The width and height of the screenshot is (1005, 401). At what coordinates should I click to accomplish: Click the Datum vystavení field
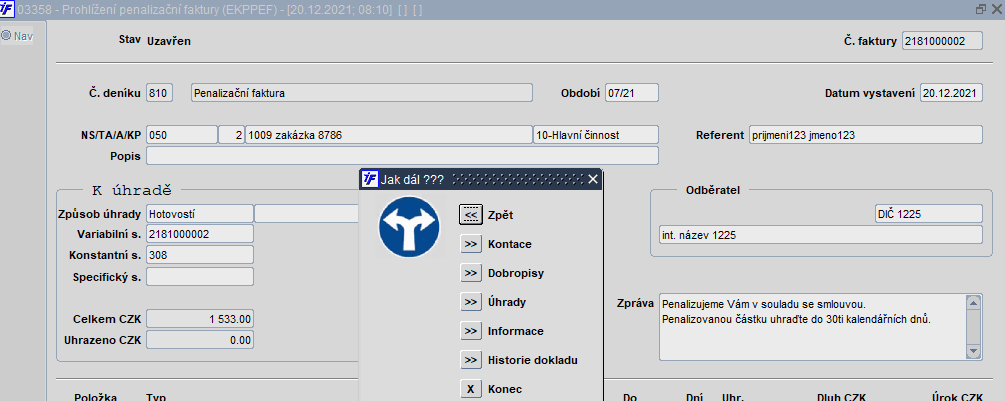coord(951,93)
